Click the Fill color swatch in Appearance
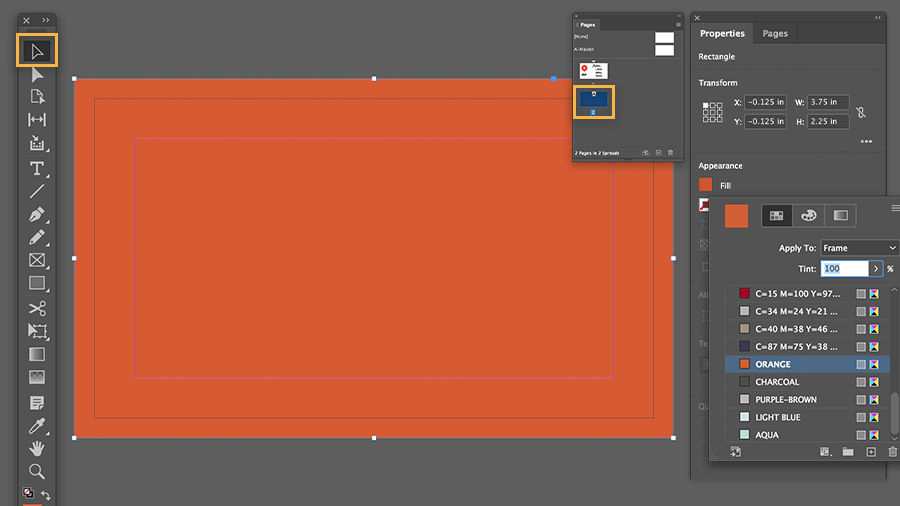Image resolution: width=900 pixels, height=506 pixels. coord(705,185)
